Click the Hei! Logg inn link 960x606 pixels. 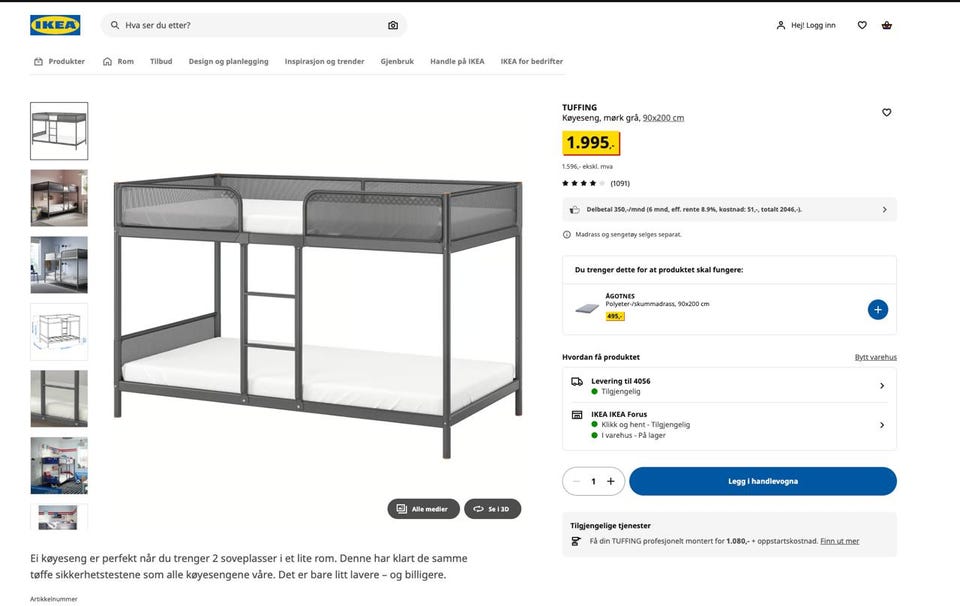tap(806, 25)
